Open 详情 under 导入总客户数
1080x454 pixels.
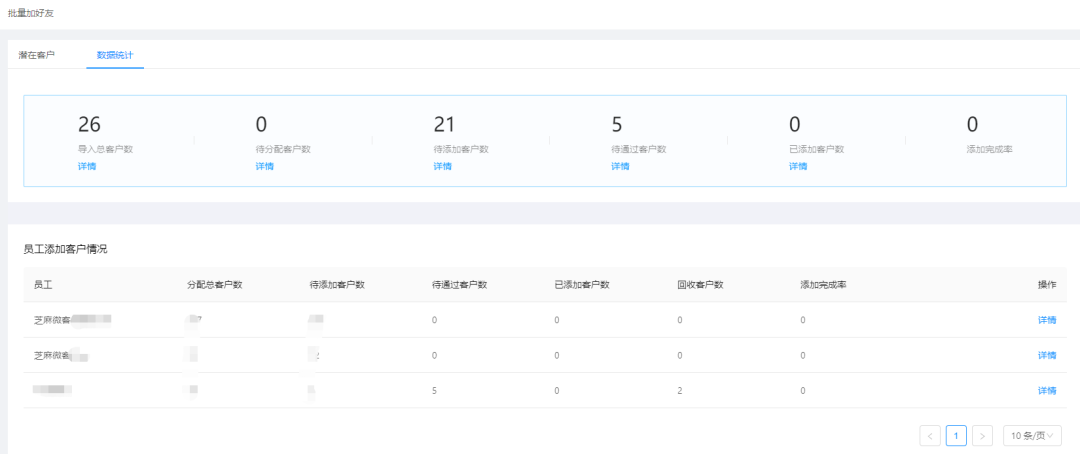87,166
